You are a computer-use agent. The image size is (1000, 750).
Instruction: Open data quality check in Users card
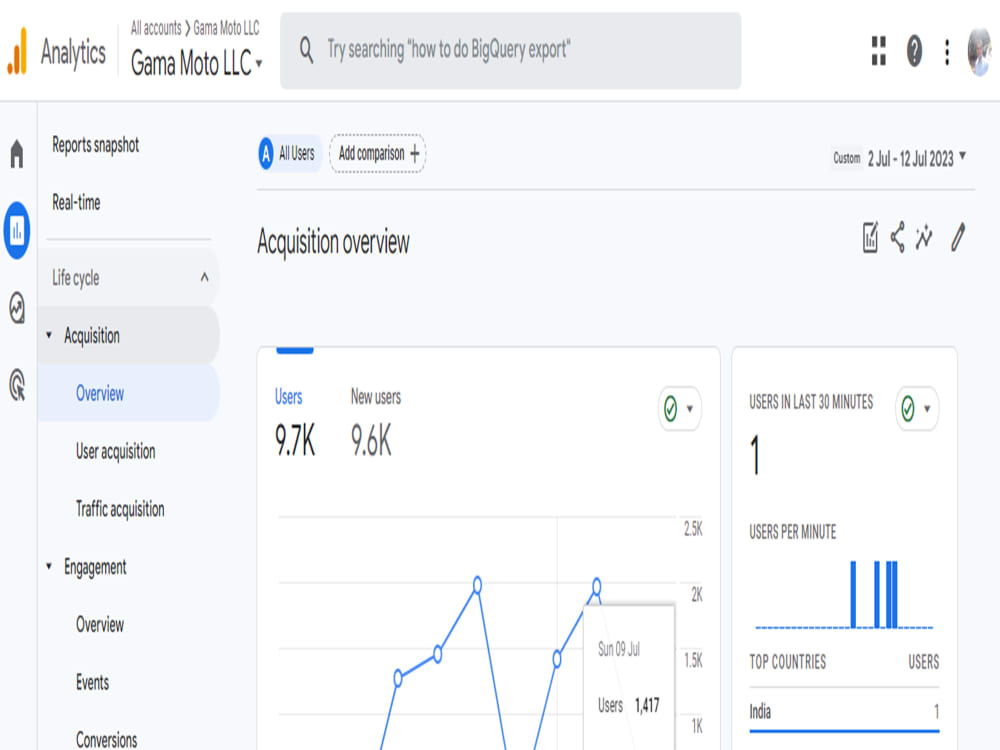(x=679, y=409)
